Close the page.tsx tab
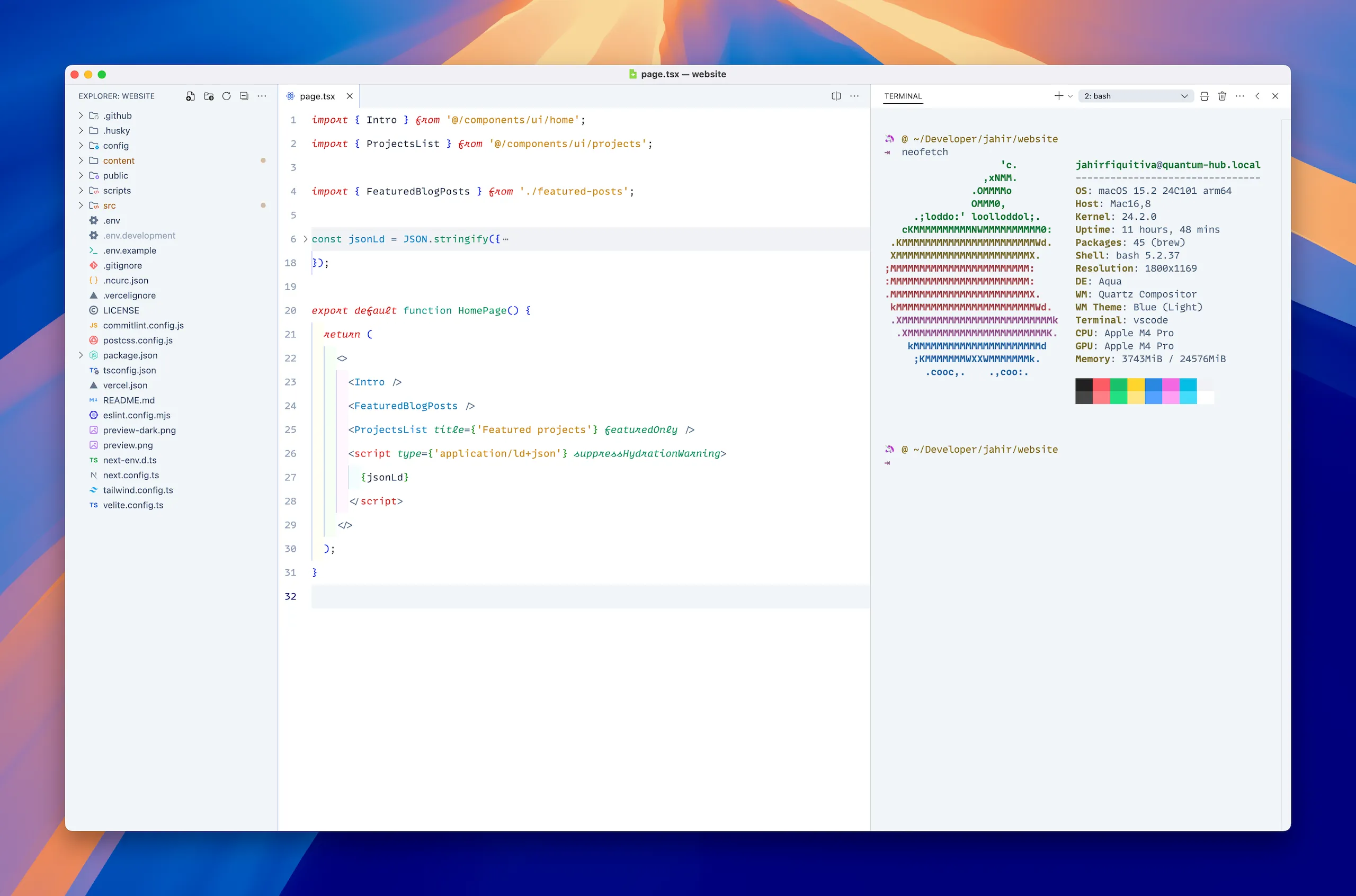Image resolution: width=1356 pixels, height=896 pixels. (x=350, y=96)
